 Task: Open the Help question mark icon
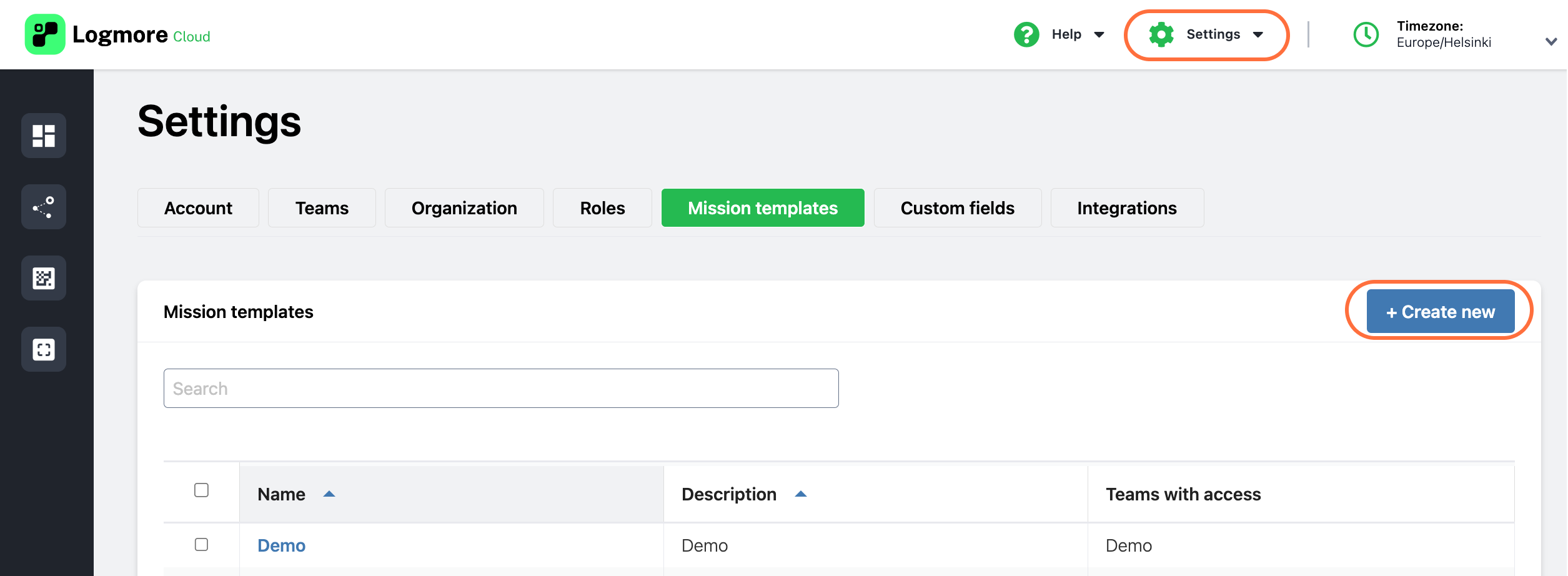[x=1026, y=34]
